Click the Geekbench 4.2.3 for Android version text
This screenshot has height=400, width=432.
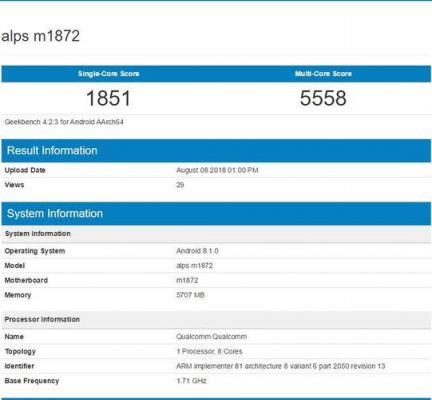pyautogui.click(x=64, y=122)
